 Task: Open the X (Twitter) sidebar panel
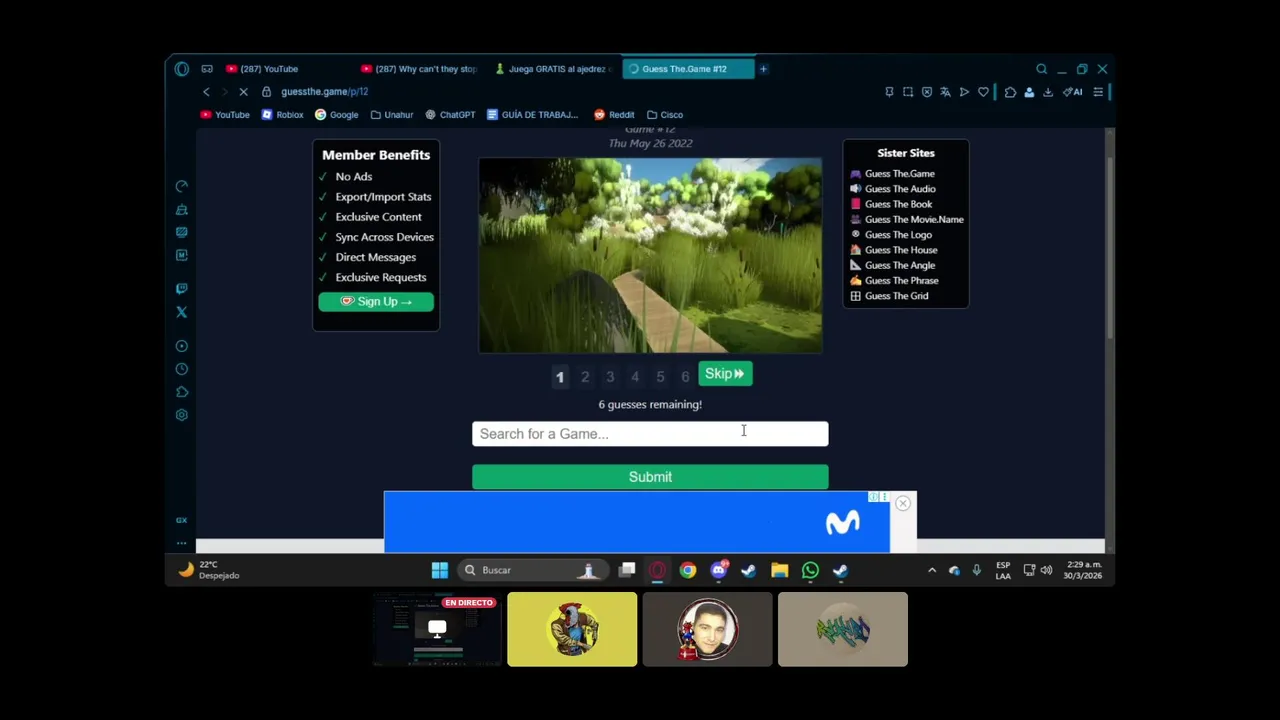[x=181, y=312]
